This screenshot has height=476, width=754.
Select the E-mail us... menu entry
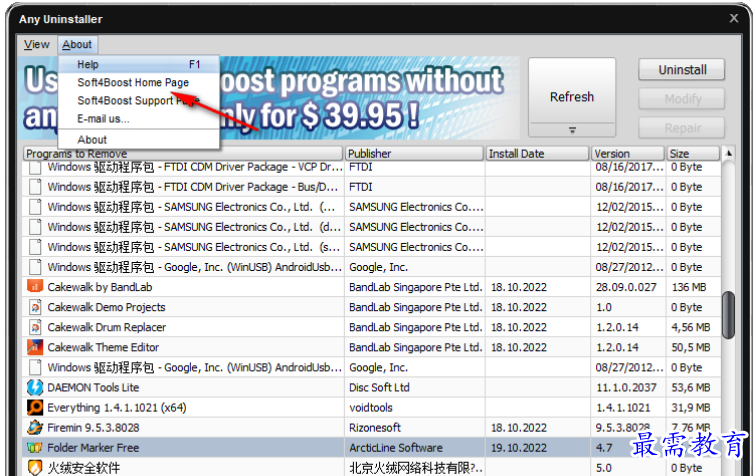138,119
